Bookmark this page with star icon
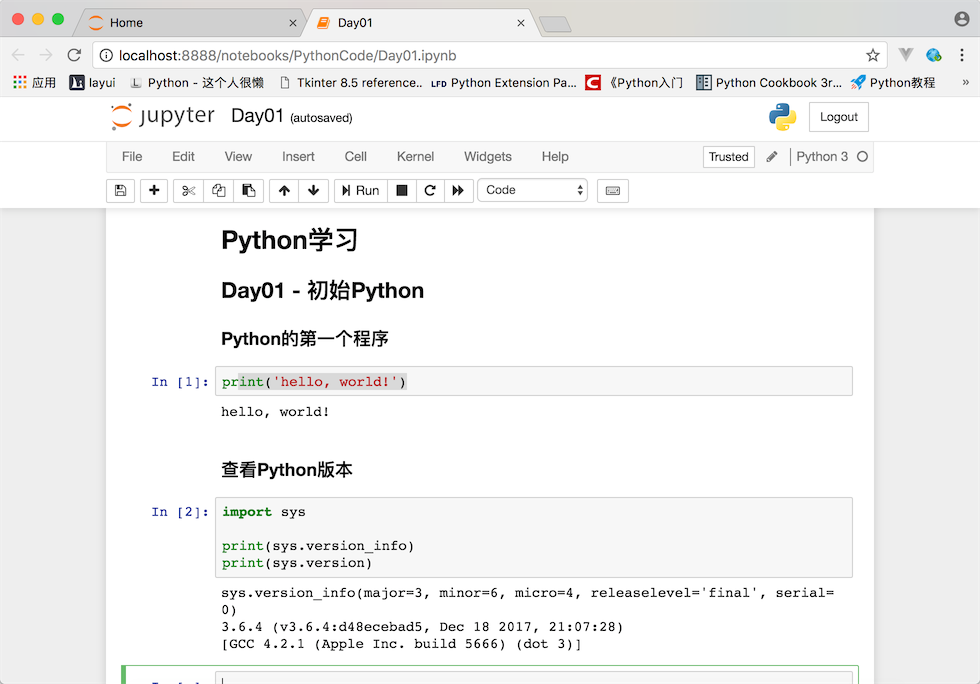Viewport: 980px width, 684px height. point(873,55)
